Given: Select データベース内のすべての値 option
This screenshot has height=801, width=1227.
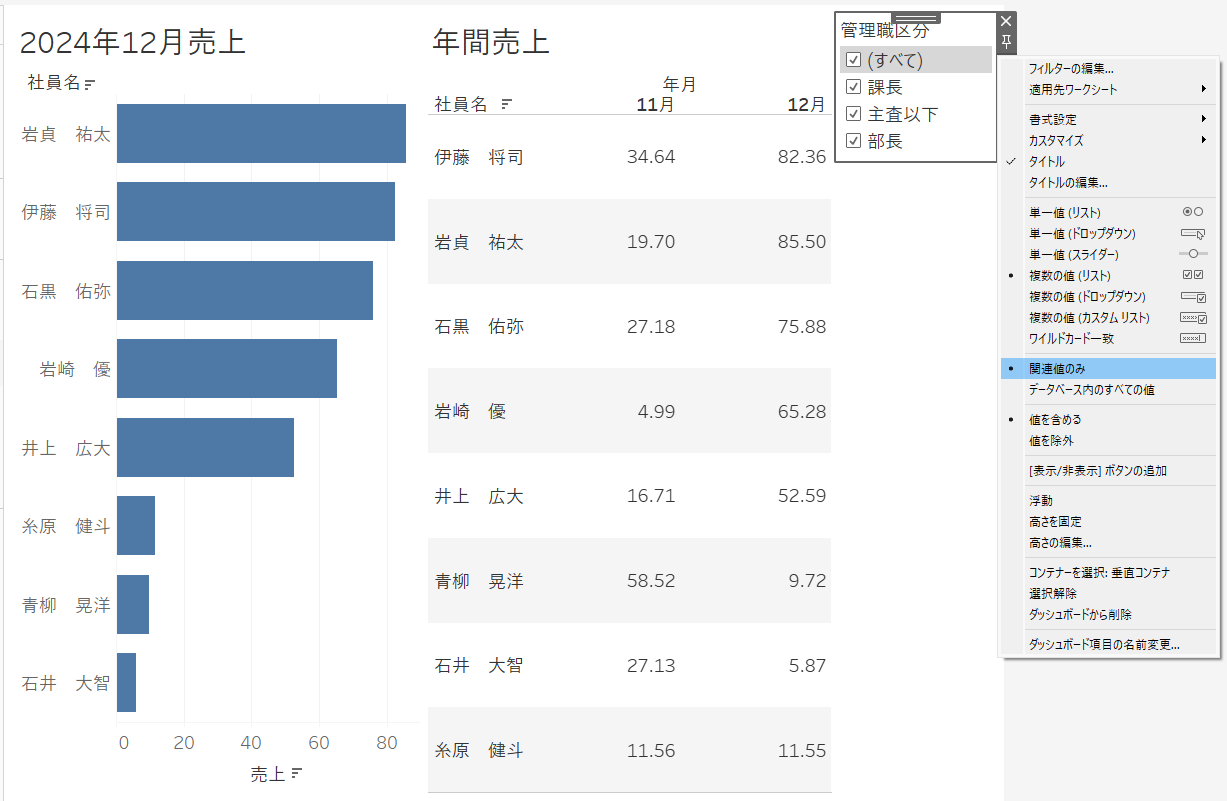Looking at the screenshot, I should [1108, 390].
